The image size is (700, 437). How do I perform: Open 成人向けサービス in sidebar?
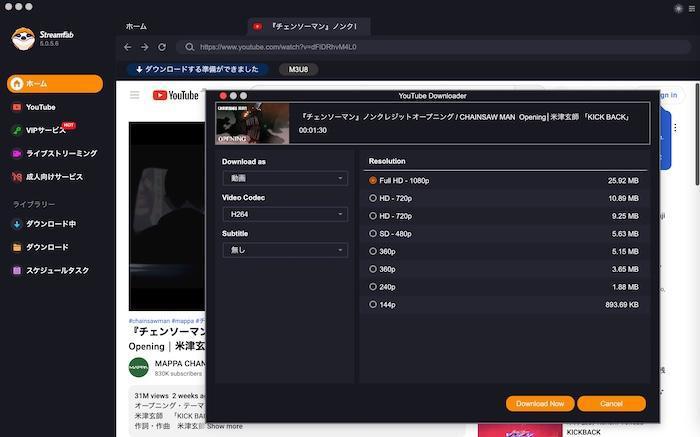[55, 177]
